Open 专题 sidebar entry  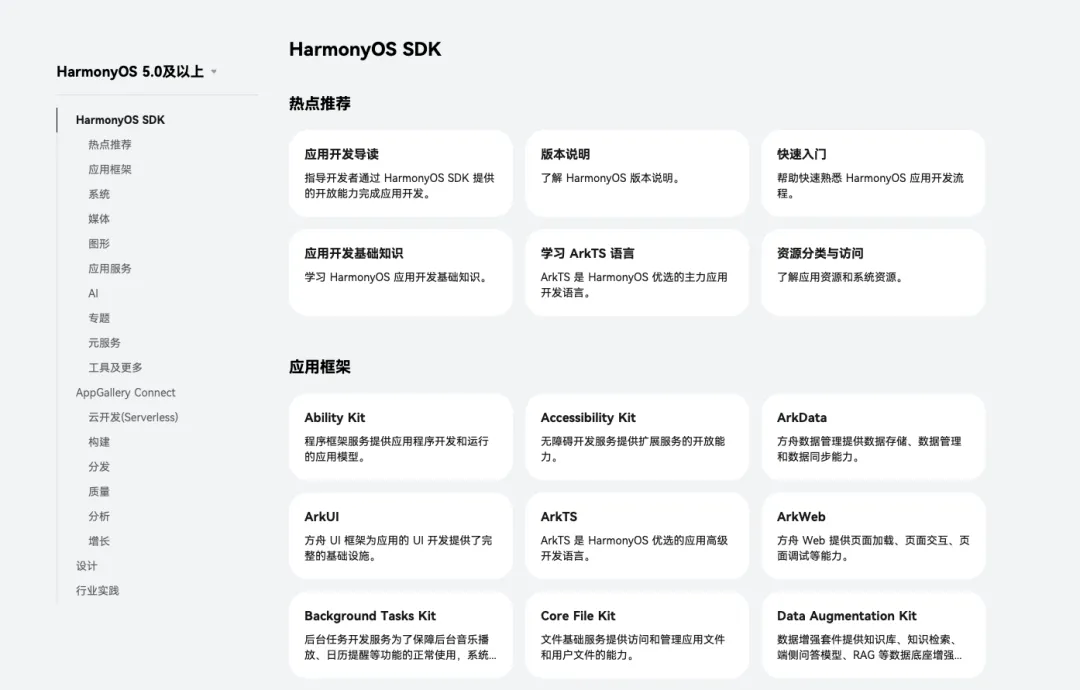point(98,318)
